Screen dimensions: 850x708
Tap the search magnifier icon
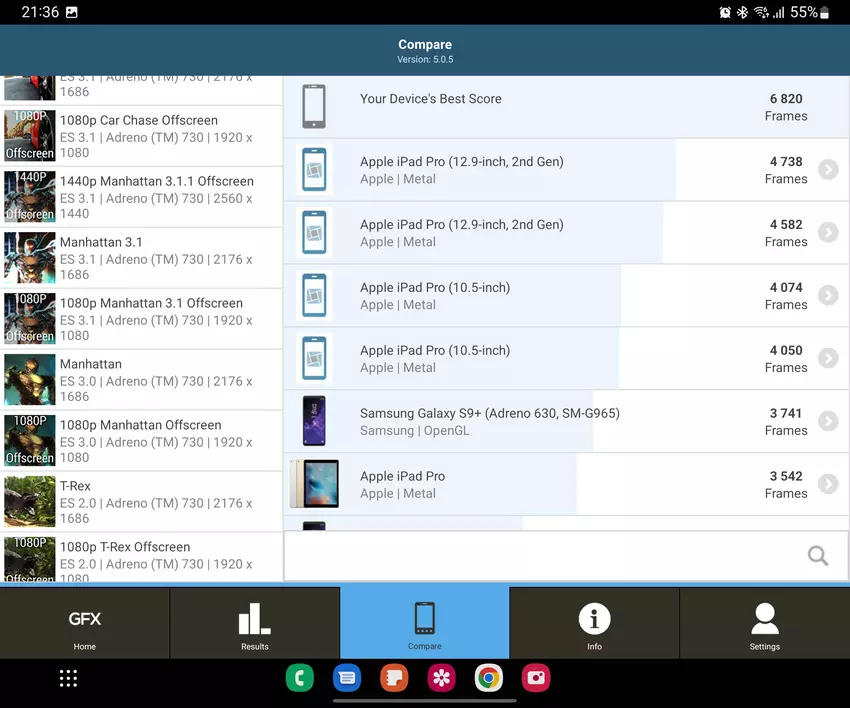tap(817, 556)
